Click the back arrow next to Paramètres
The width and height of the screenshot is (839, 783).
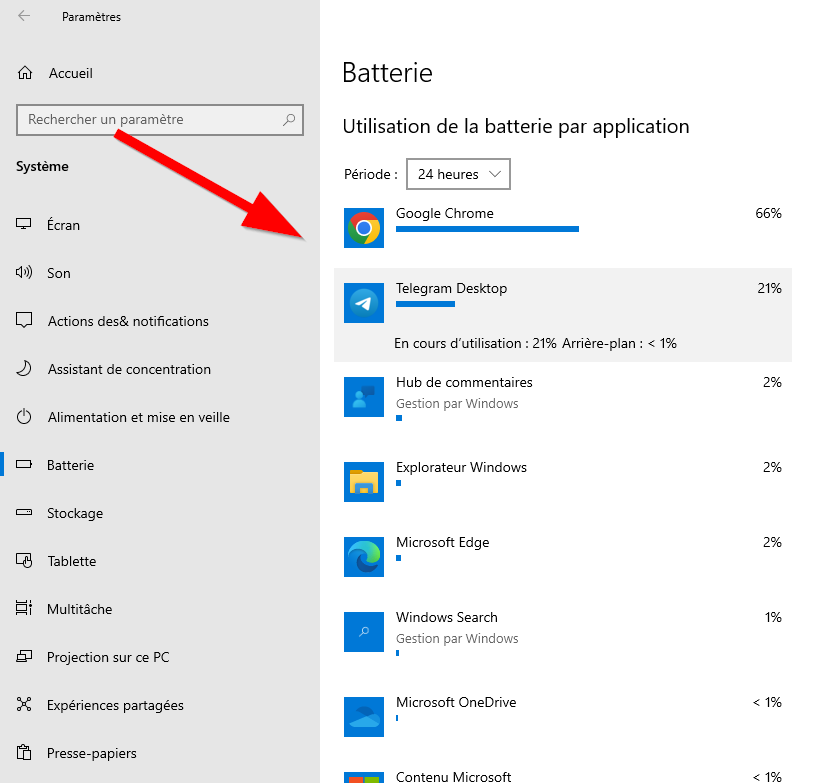(x=24, y=16)
